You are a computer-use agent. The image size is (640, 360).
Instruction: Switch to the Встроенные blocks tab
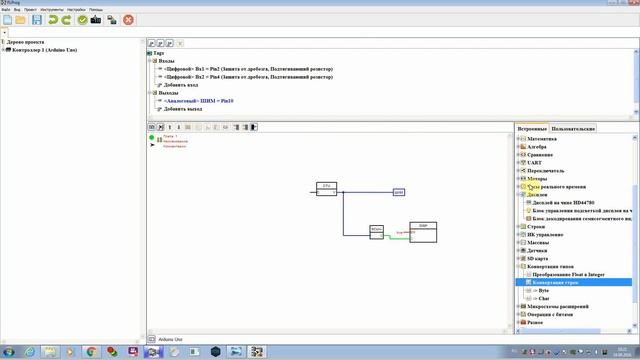(x=532, y=129)
